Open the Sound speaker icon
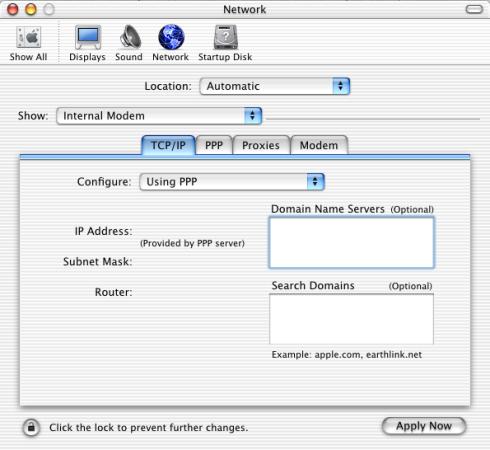Viewport: 490px width, 450px height. click(130, 37)
